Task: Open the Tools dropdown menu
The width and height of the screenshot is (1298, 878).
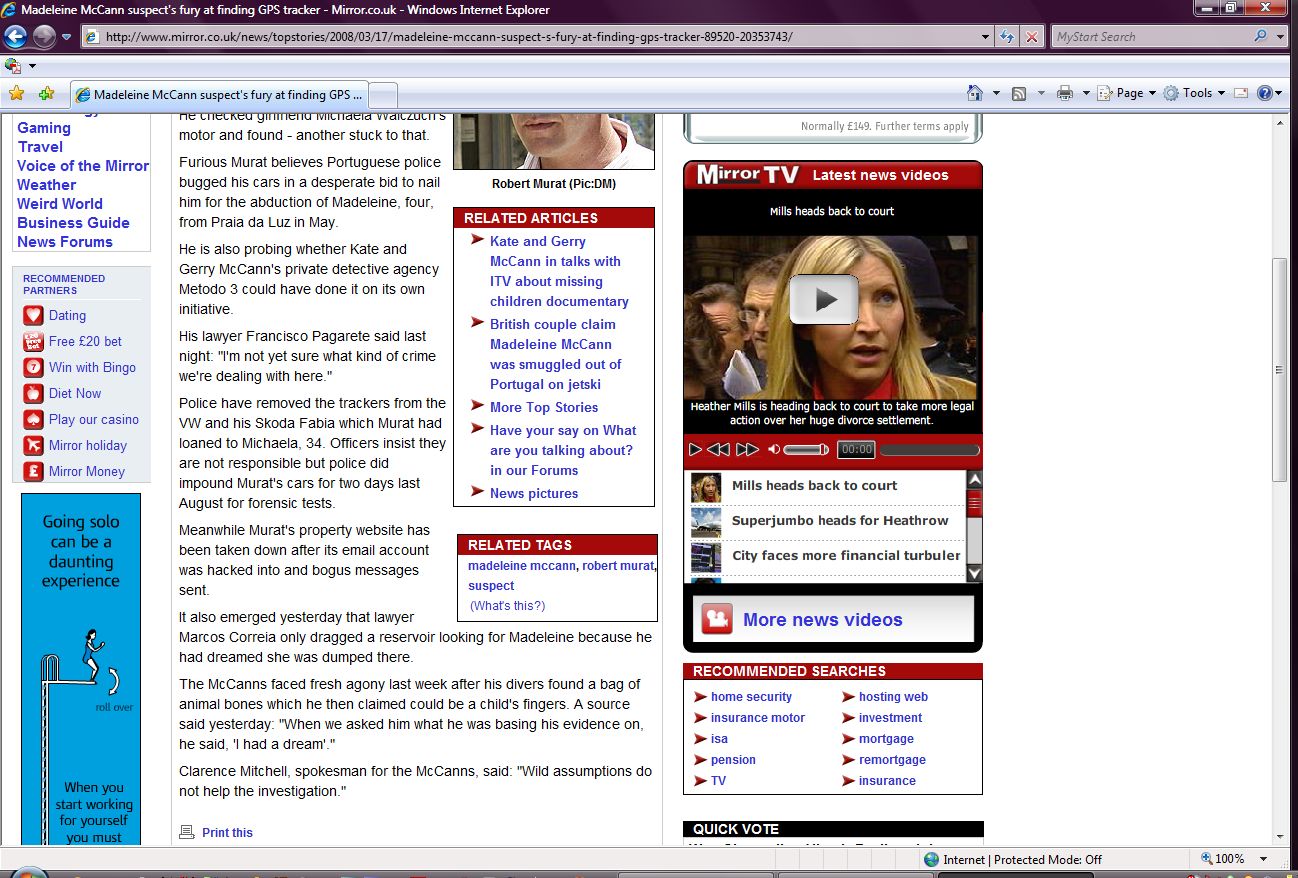Action: (x=1195, y=93)
